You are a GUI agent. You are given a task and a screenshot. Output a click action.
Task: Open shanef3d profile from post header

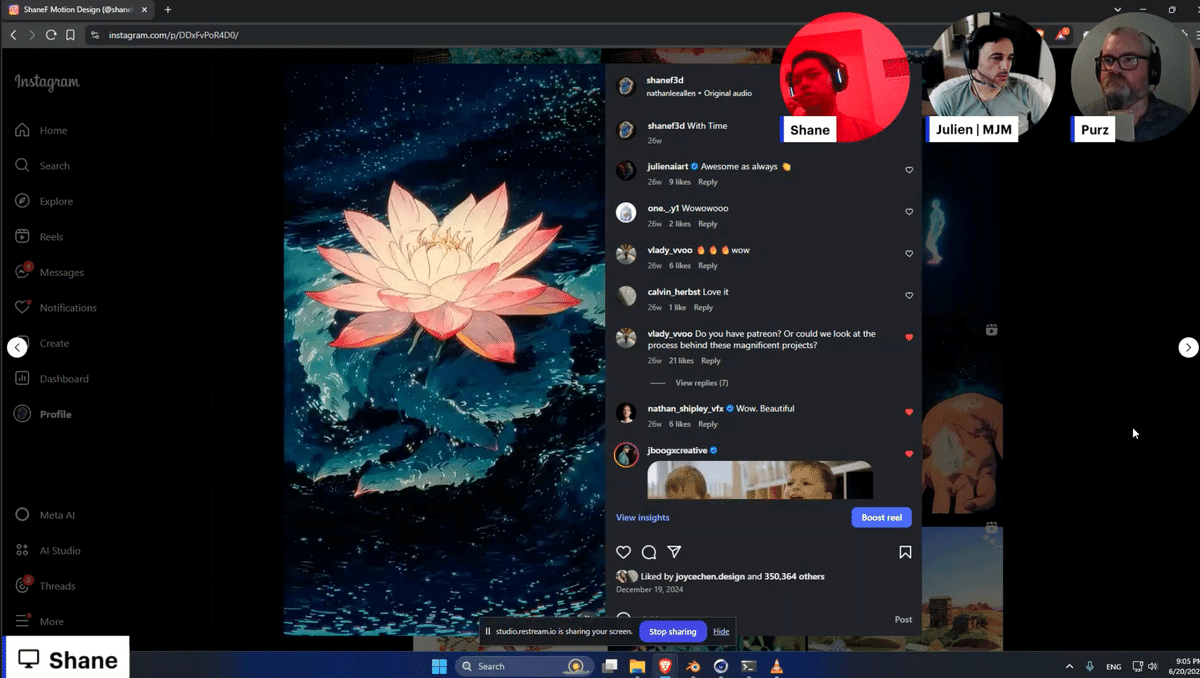click(665, 81)
